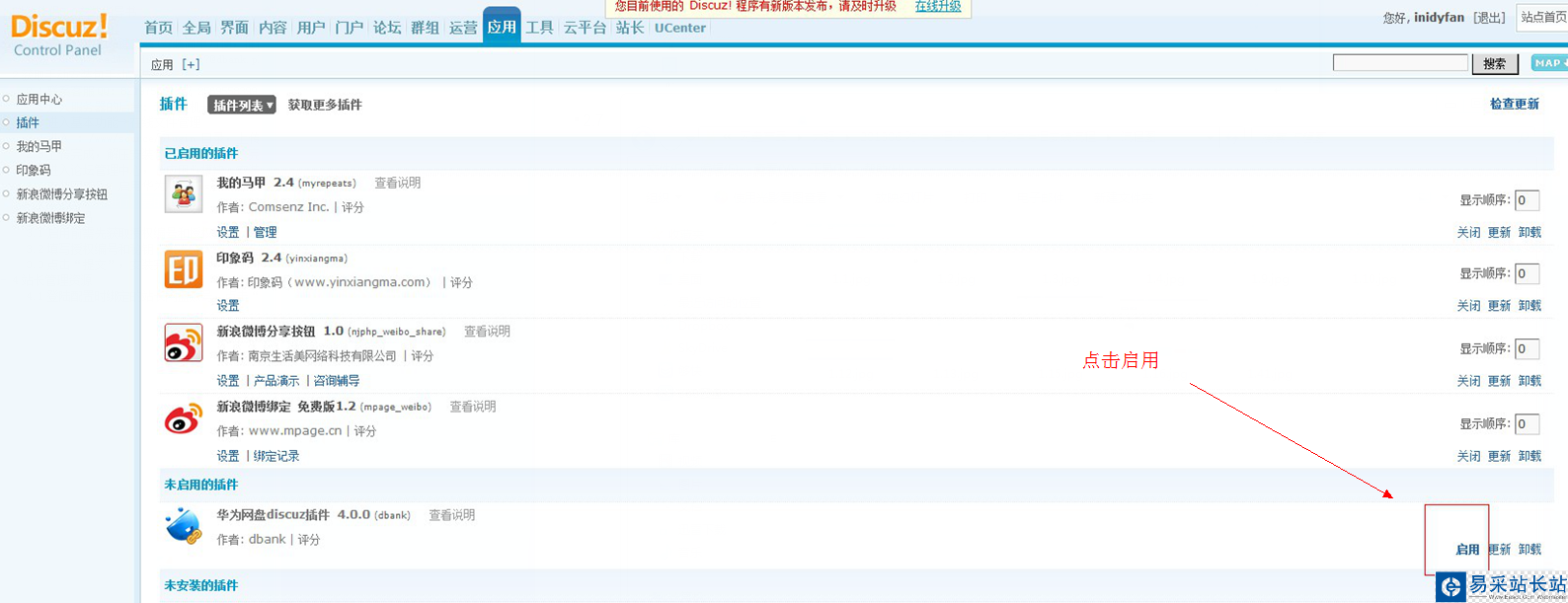
Task: Click 更新 for 新浪微博分享按钮 plugin
Action: (1499, 381)
